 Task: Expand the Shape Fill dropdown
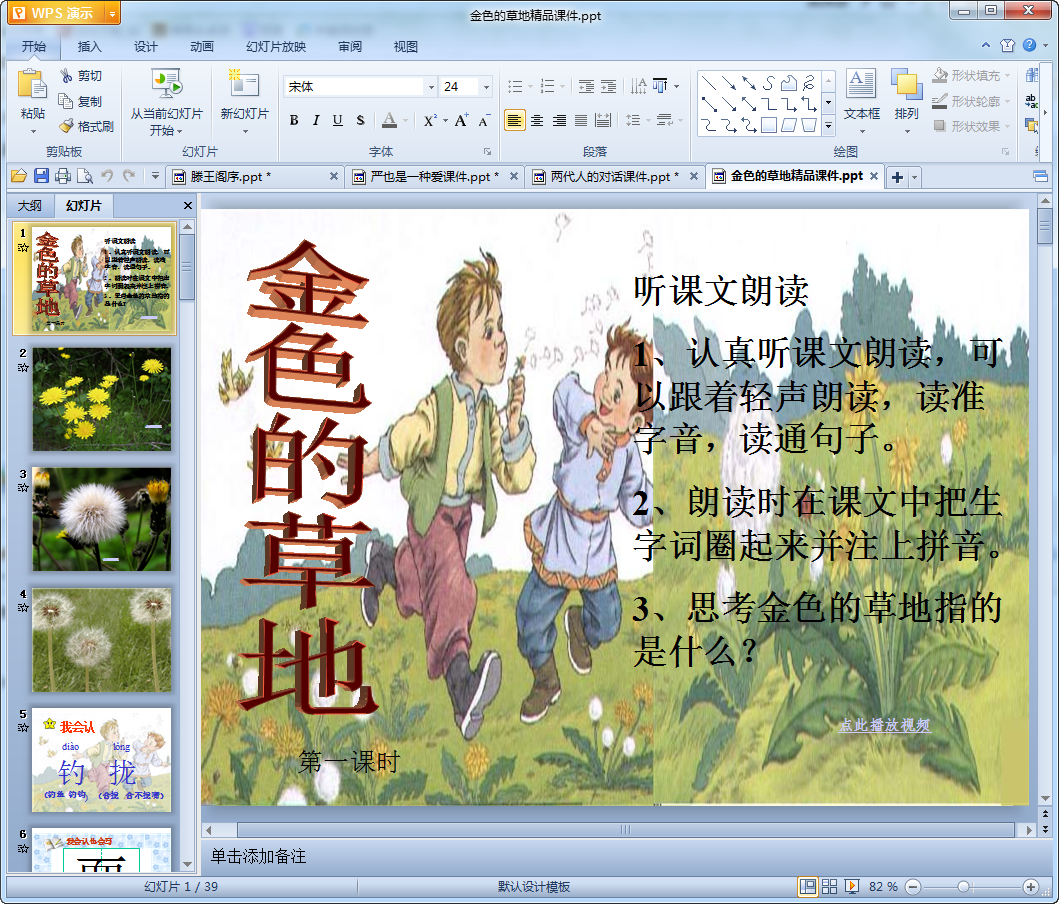1008,76
